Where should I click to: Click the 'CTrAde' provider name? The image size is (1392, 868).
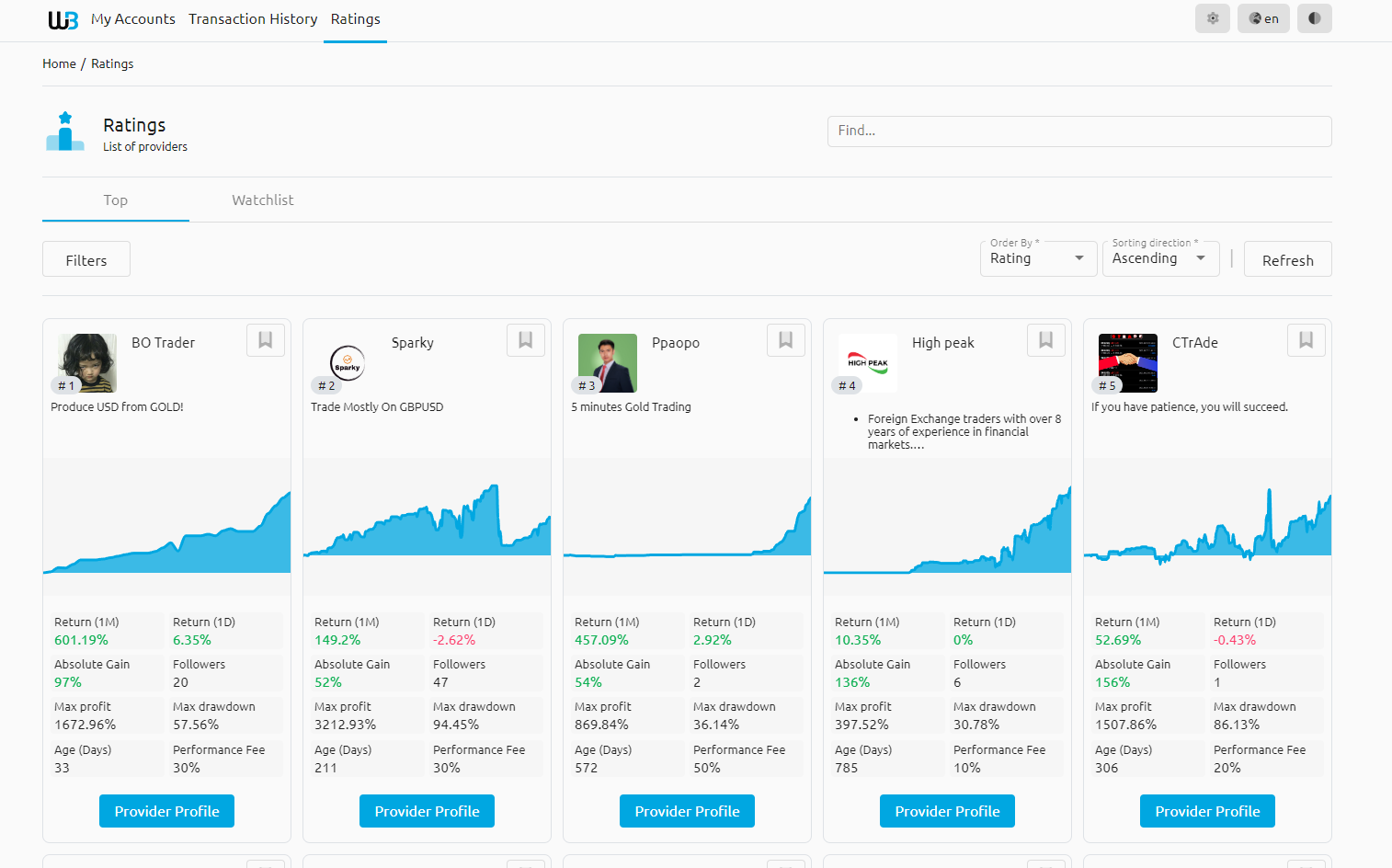(1195, 343)
